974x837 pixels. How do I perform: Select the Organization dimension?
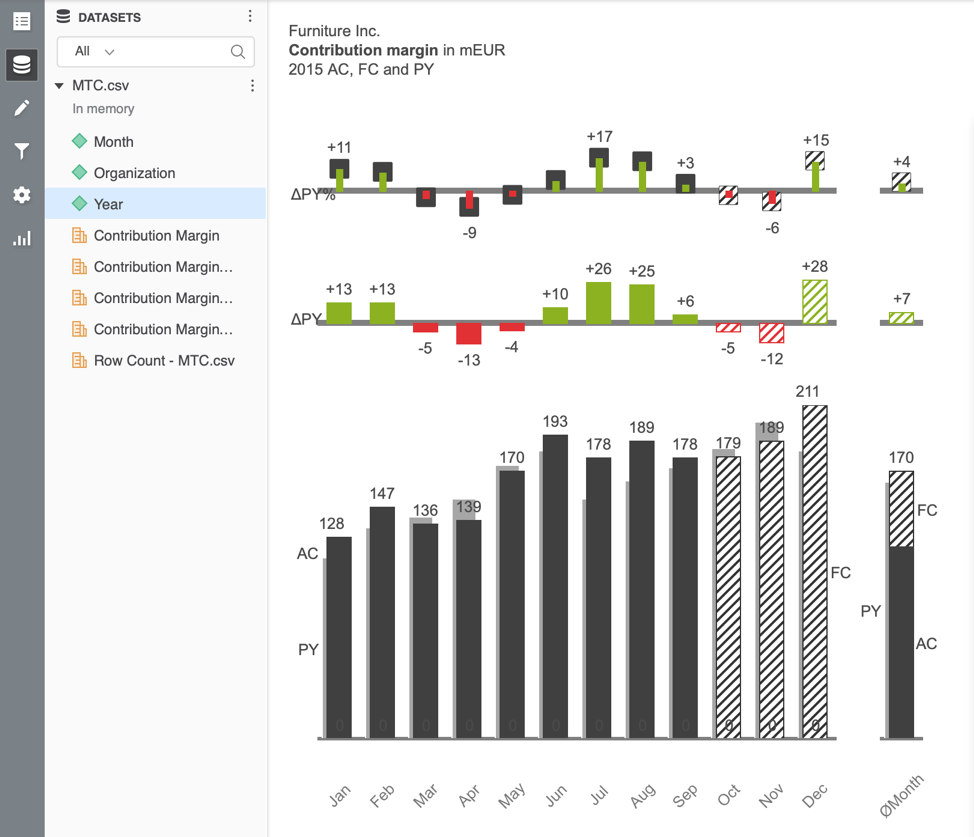(132, 172)
